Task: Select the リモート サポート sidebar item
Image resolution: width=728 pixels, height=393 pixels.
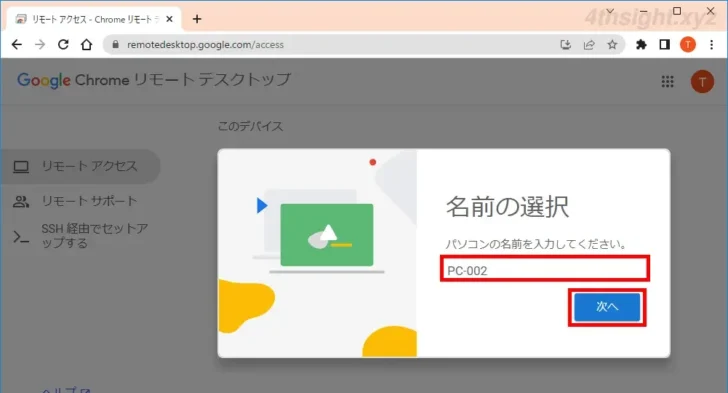Action: pos(80,201)
